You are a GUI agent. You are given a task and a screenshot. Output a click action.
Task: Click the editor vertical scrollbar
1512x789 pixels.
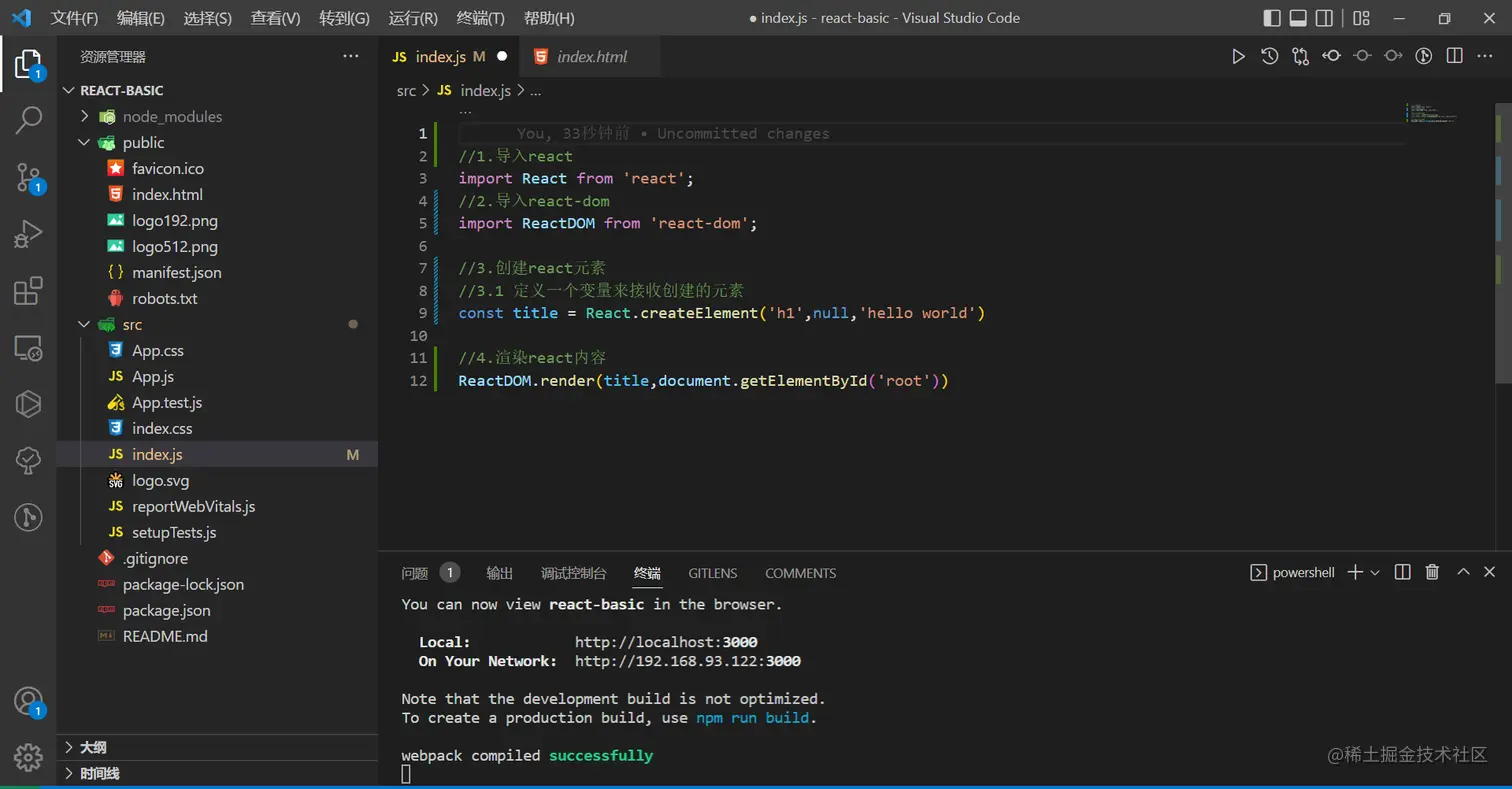coord(1504,240)
